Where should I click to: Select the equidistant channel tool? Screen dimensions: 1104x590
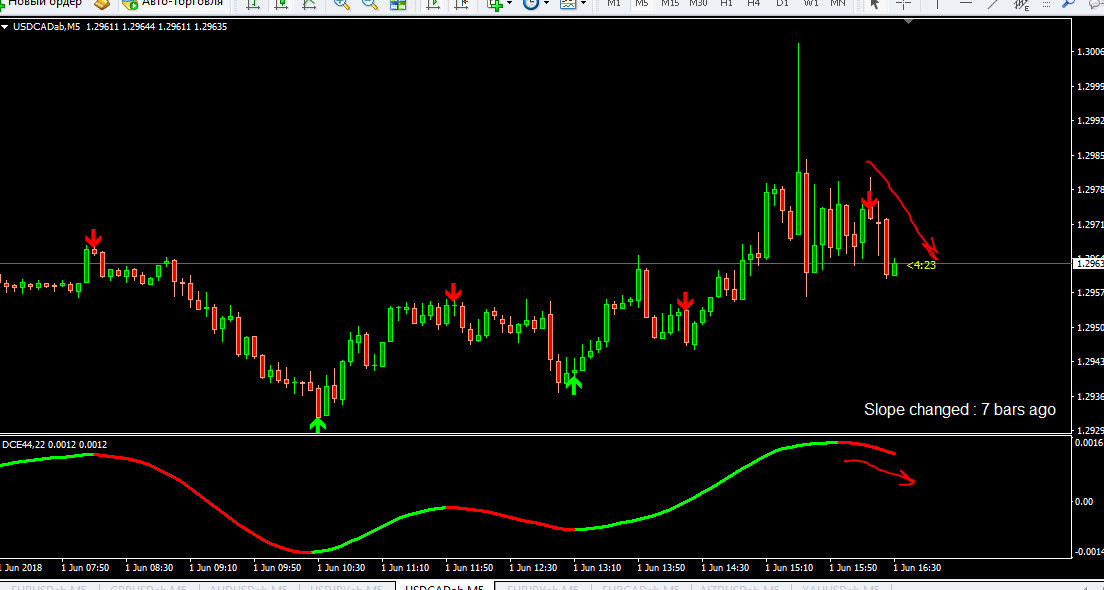(x=1022, y=4)
